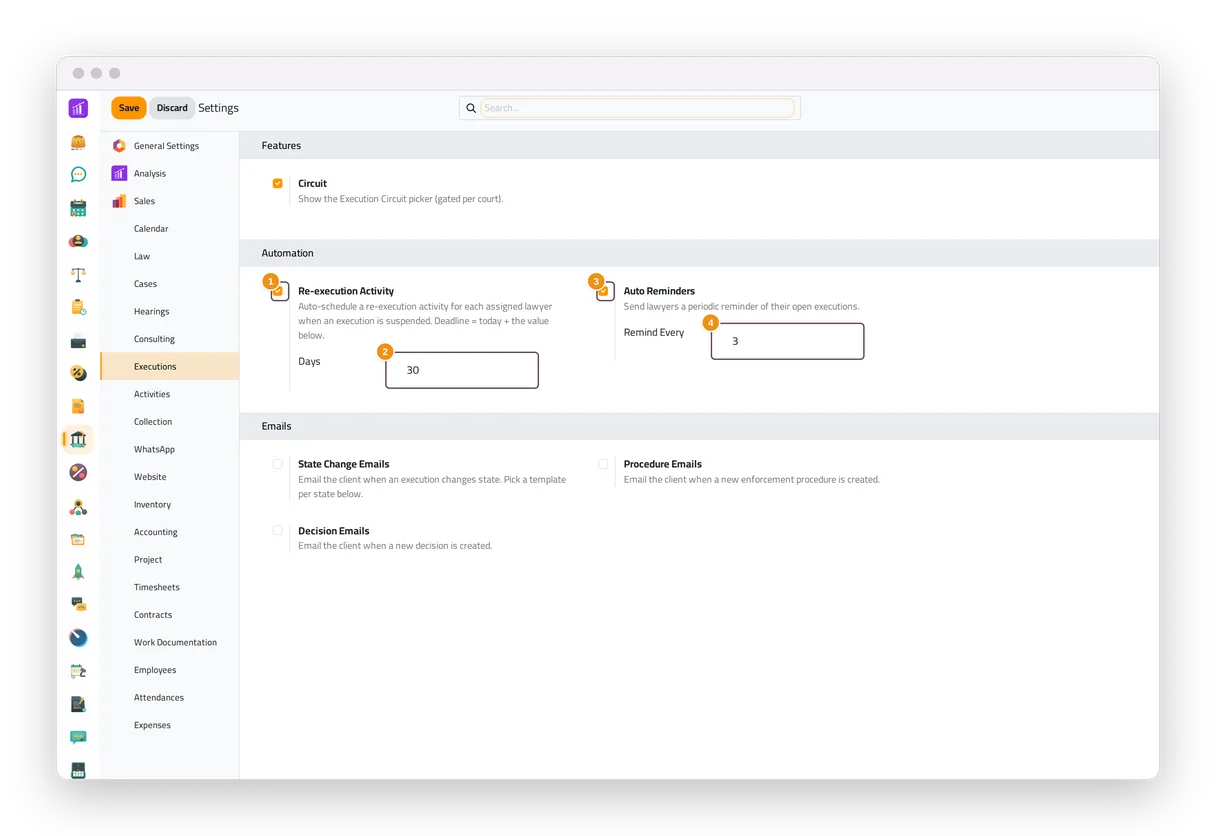Uncheck the Circuit feature checkbox
The width and height of the screenshot is (1216, 836).
[x=278, y=184]
